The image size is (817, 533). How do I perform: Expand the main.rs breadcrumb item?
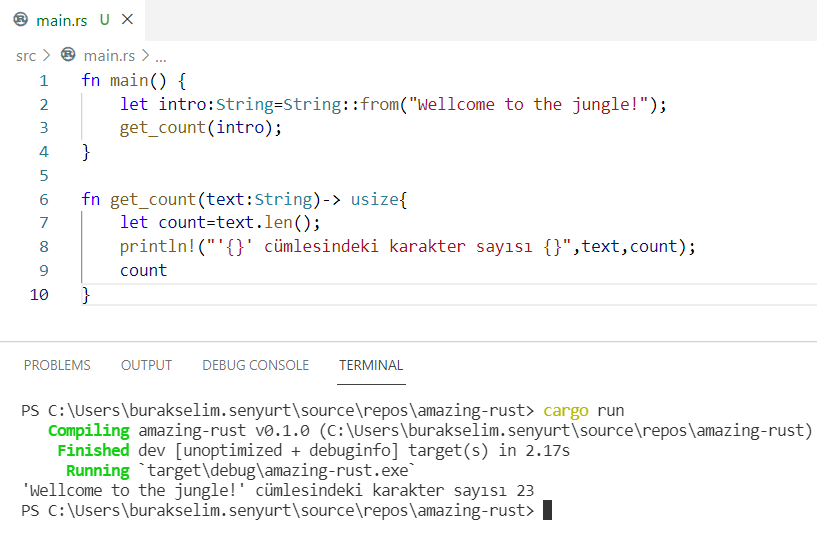click(x=109, y=55)
